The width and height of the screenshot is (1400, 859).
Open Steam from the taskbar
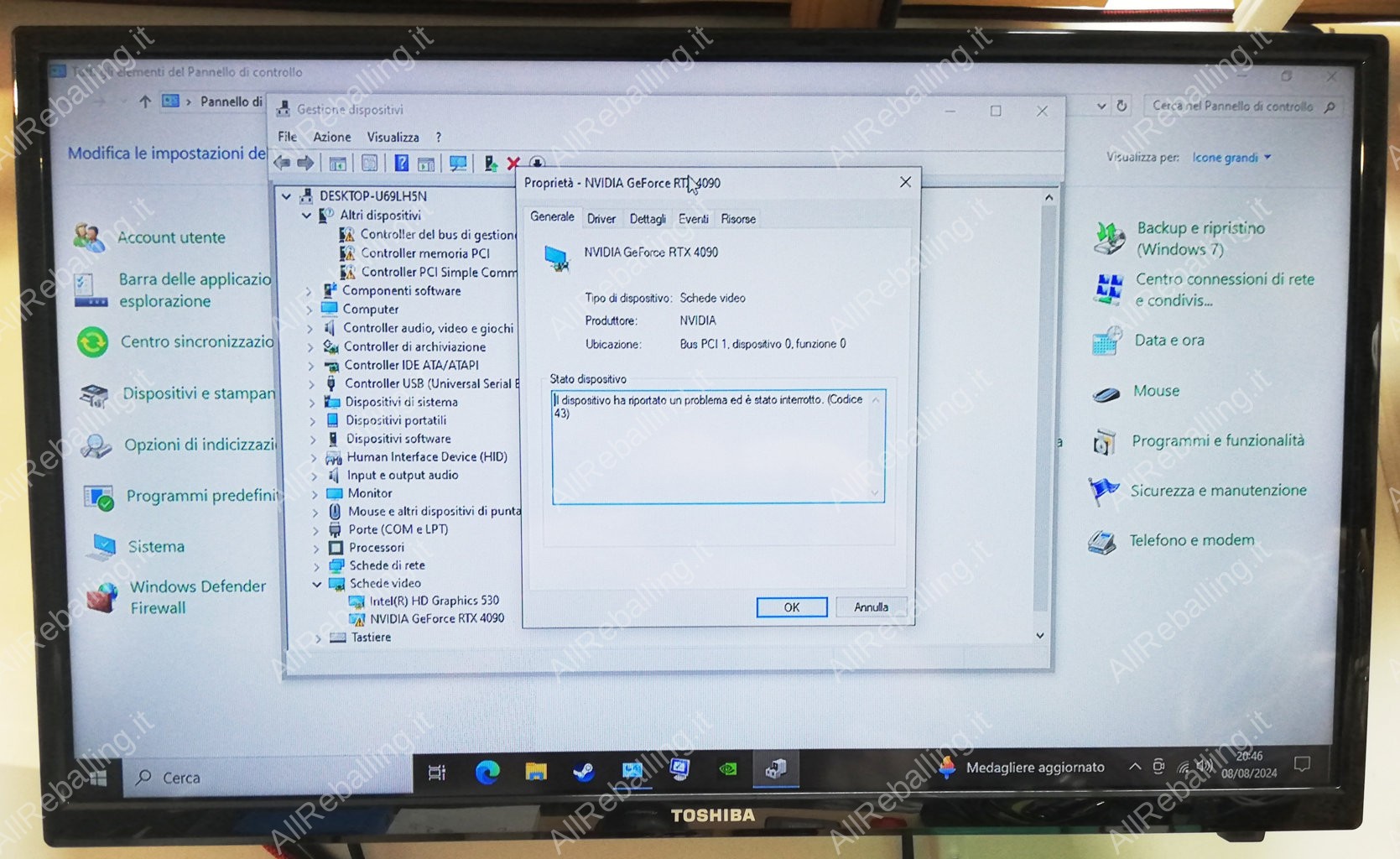tap(584, 771)
